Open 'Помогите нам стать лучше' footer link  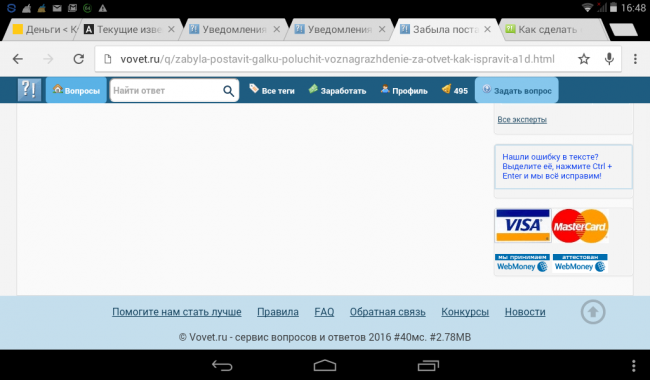pyautogui.click(x=177, y=312)
